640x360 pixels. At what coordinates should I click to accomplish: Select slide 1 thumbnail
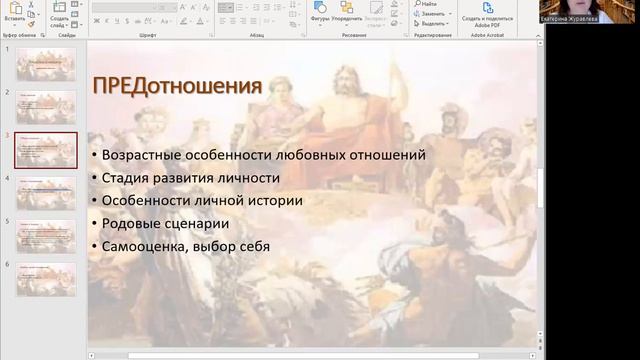46,64
